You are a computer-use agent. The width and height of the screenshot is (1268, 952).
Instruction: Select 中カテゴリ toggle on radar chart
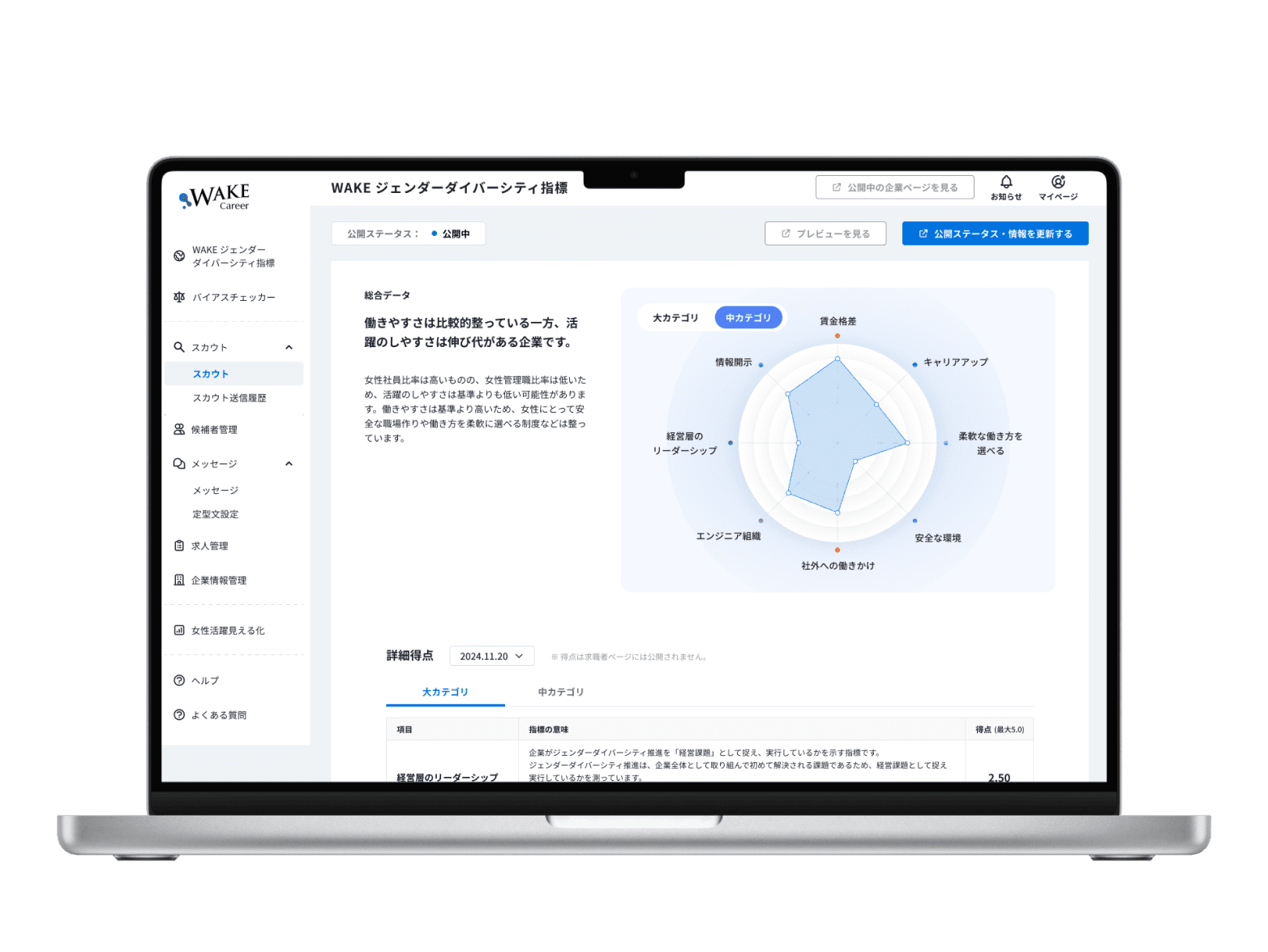(748, 318)
